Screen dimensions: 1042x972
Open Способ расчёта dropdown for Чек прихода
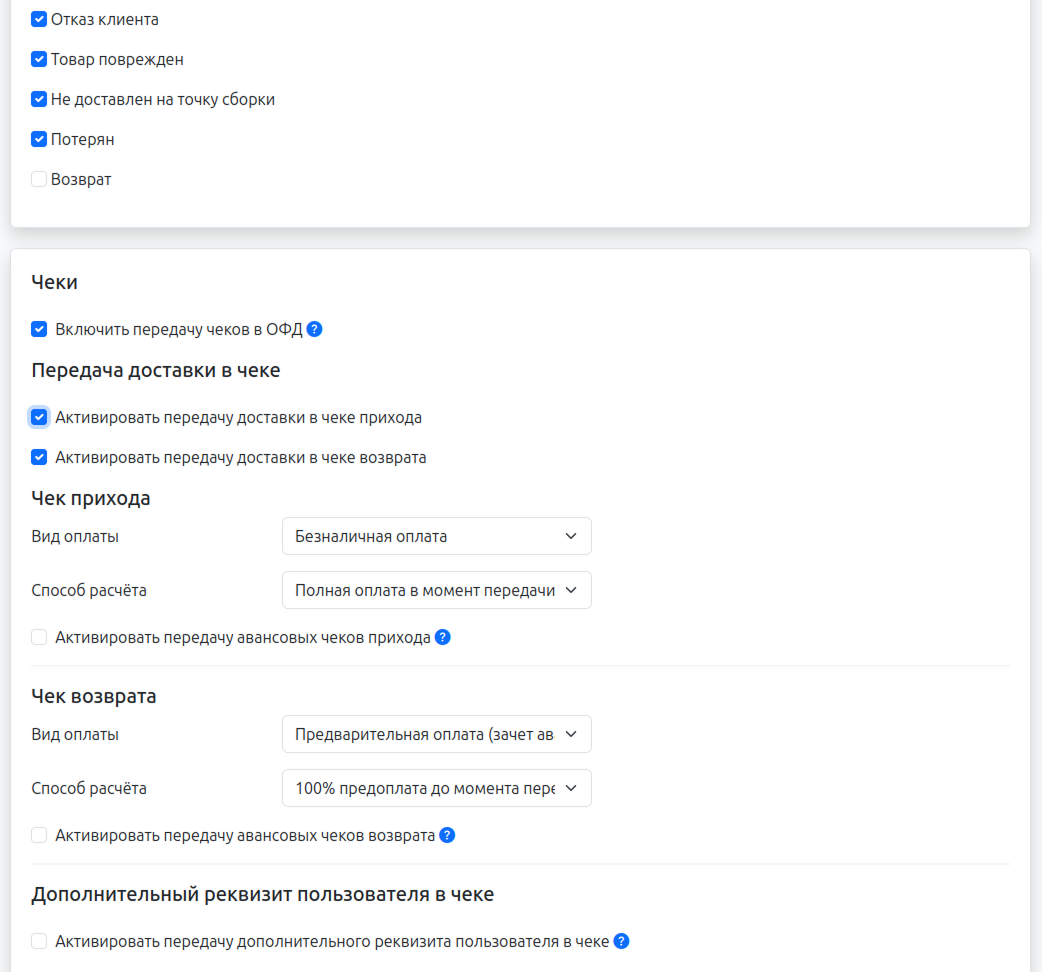(x=436, y=590)
